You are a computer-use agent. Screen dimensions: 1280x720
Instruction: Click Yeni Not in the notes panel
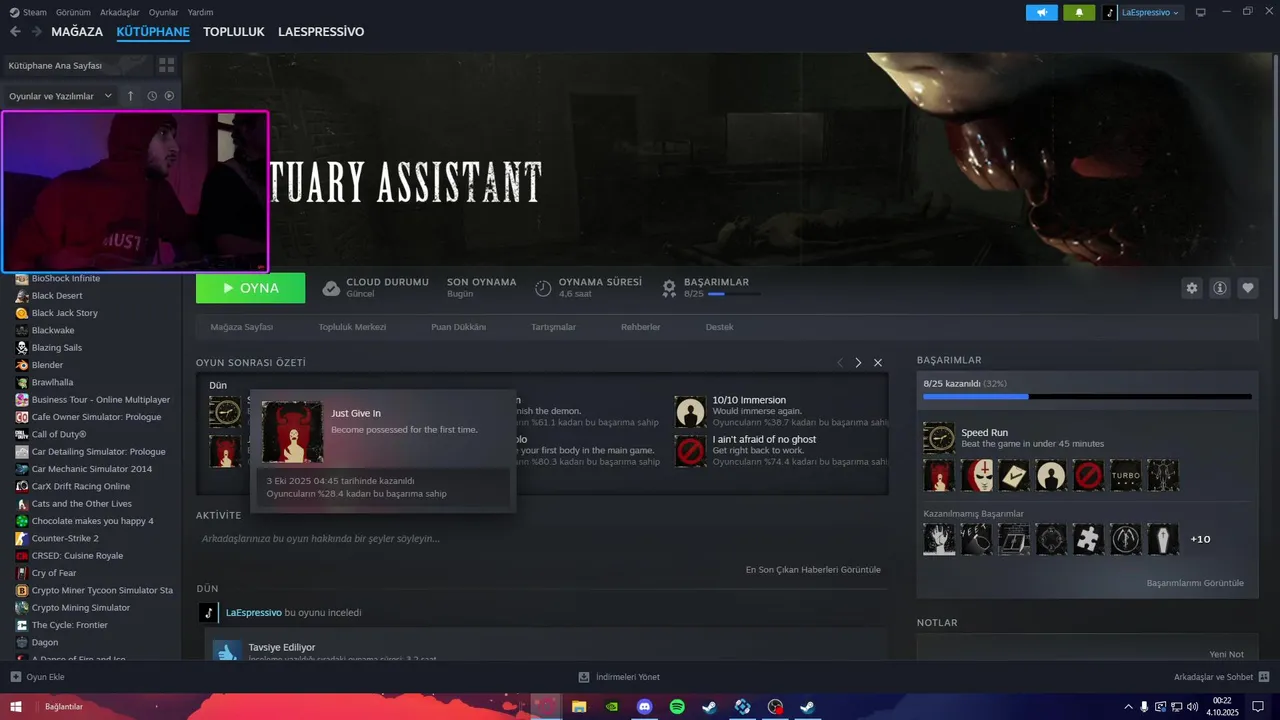tap(1226, 654)
